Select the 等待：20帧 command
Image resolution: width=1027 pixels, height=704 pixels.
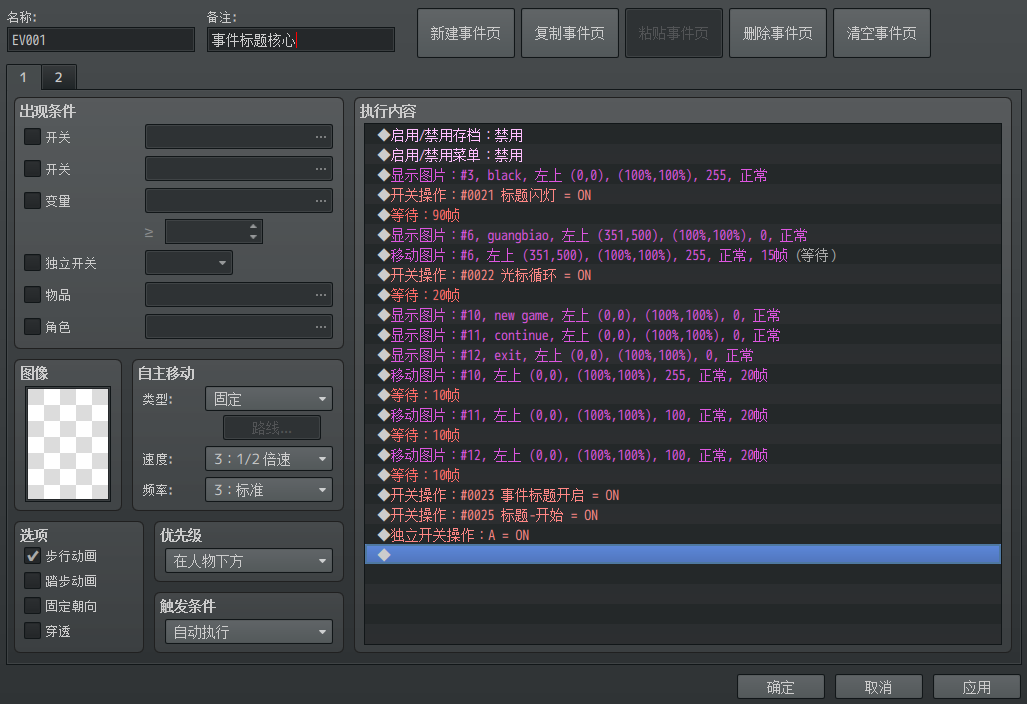[x=682, y=295]
